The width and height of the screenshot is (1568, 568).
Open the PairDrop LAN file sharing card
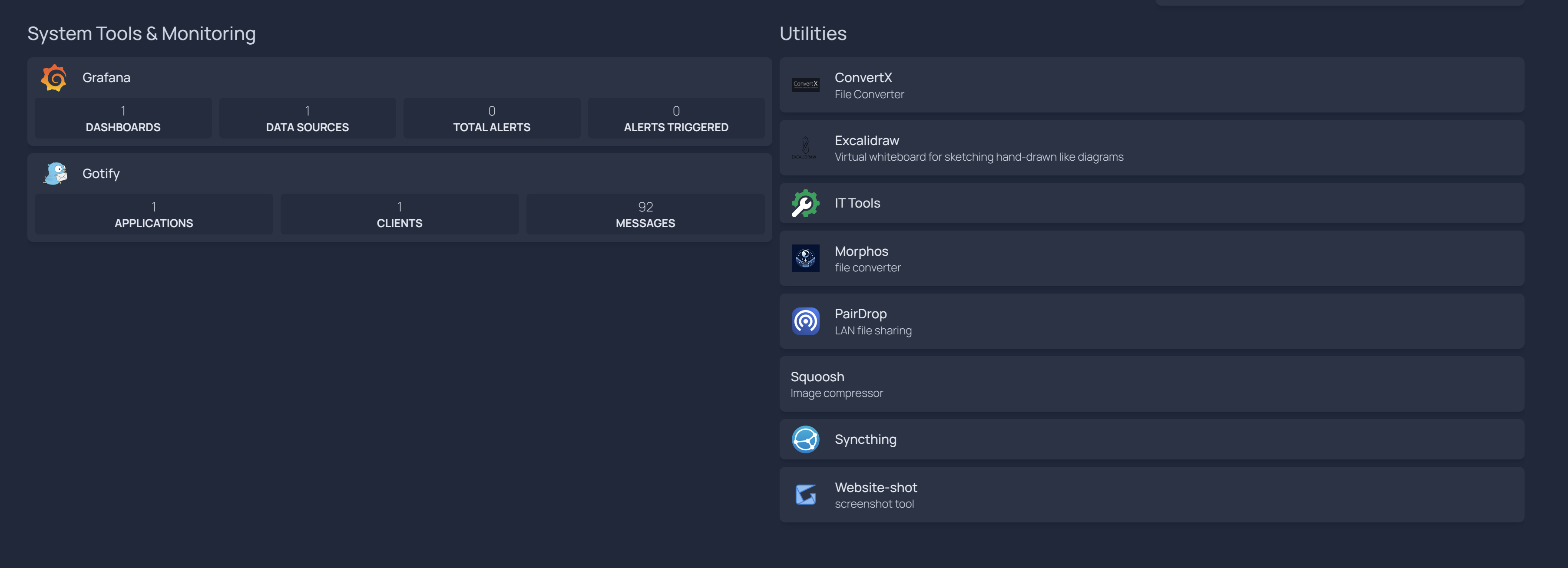pyautogui.click(x=1151, y=321)
